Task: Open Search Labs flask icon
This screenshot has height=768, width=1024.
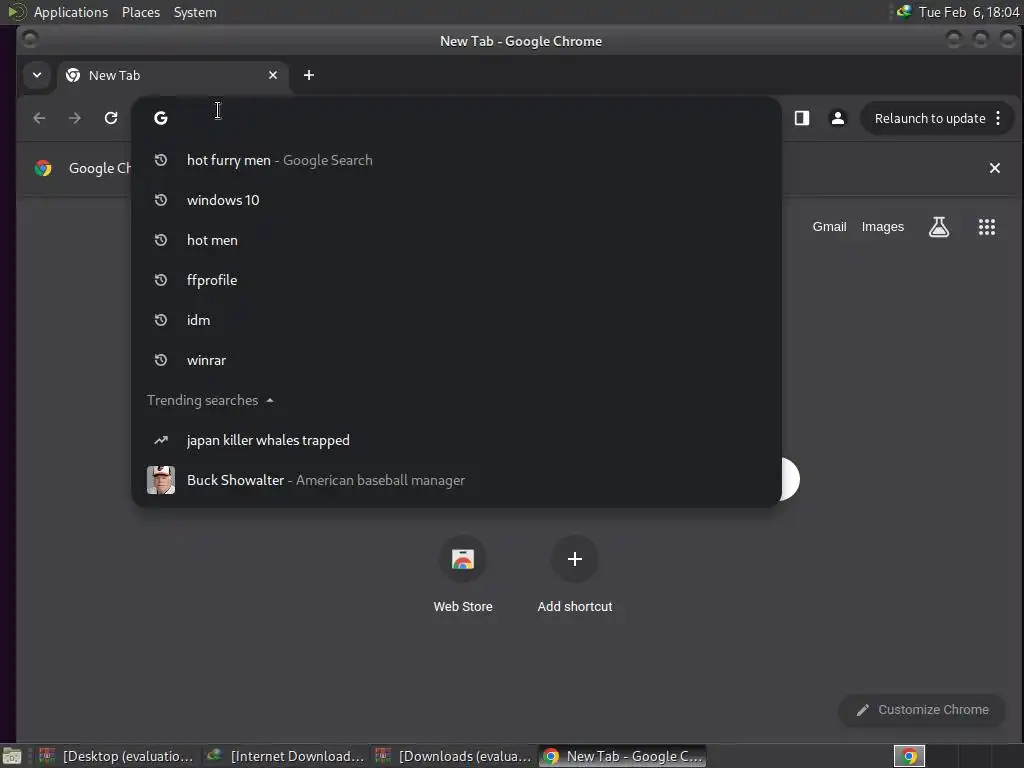Action: pyautogui.click(x=939, y=227)
